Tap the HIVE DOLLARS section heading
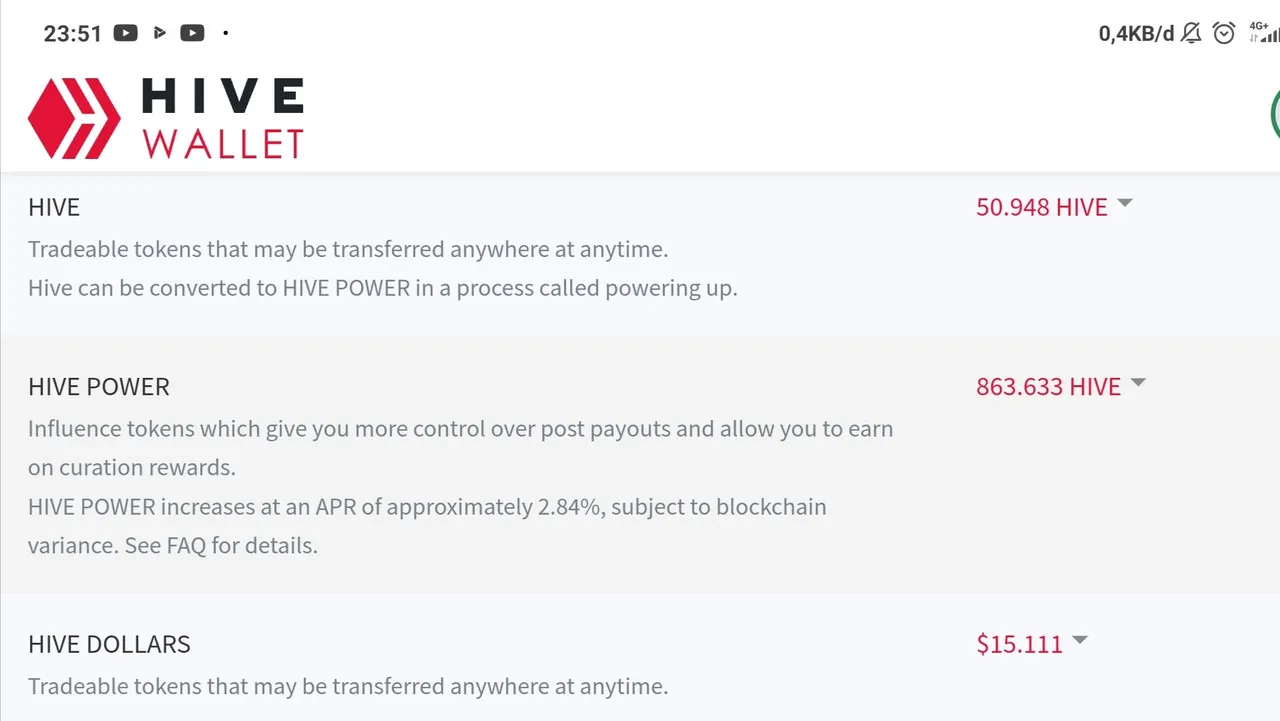1280x721 pixels. click(x=109, y=644)
